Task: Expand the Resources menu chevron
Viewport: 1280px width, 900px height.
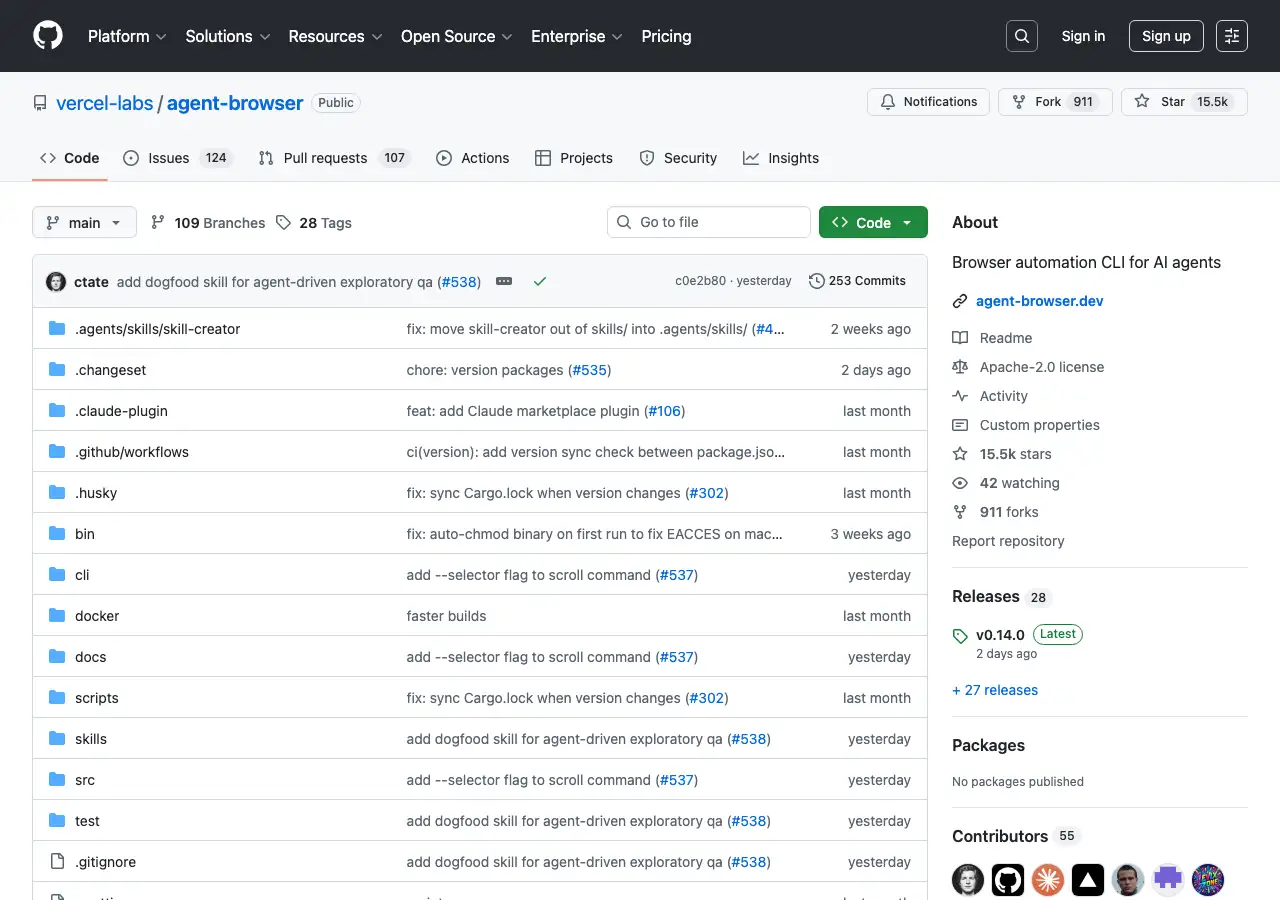Action: click(x=378, y=37)
